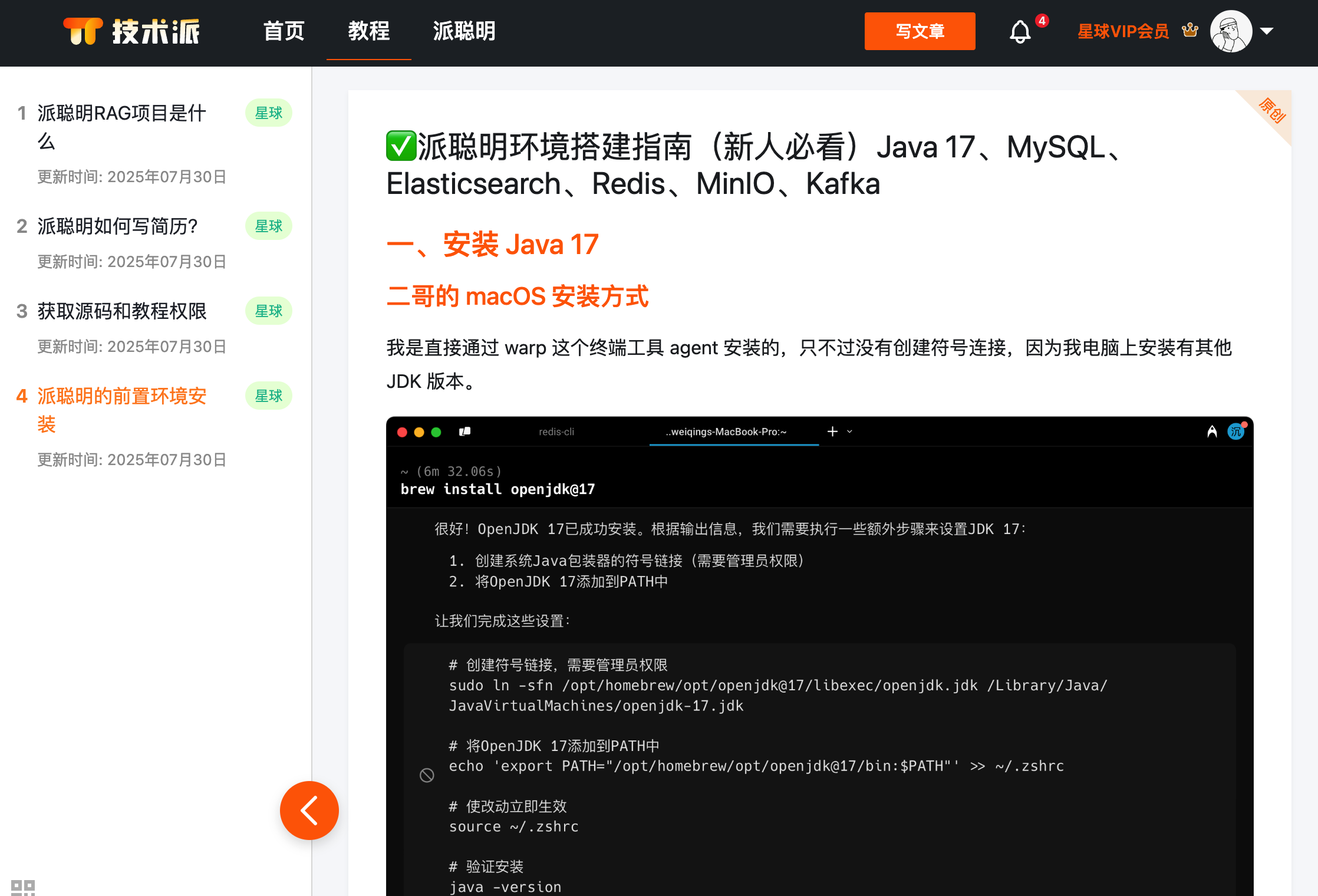Open the notification bell
Screen dimensions: 1318x896
(1019, 31)
